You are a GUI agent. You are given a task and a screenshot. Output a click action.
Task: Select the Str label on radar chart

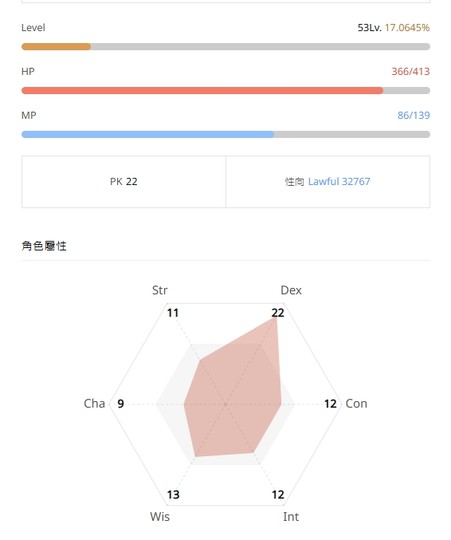(x=160, y=290)
